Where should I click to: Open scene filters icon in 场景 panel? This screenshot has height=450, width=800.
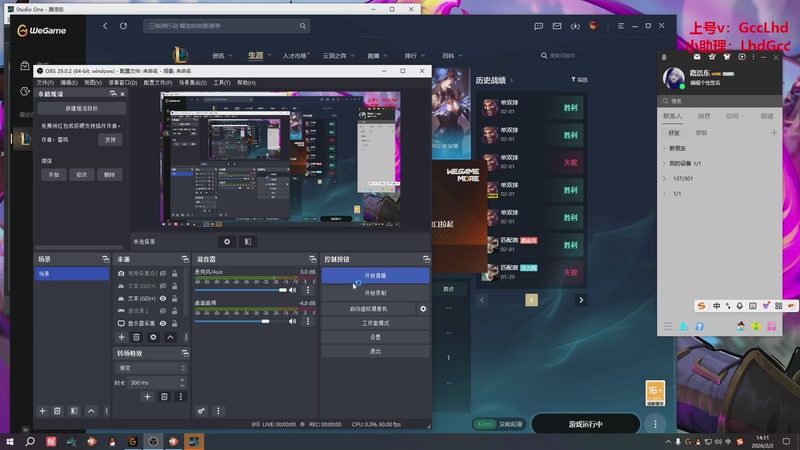74,411
